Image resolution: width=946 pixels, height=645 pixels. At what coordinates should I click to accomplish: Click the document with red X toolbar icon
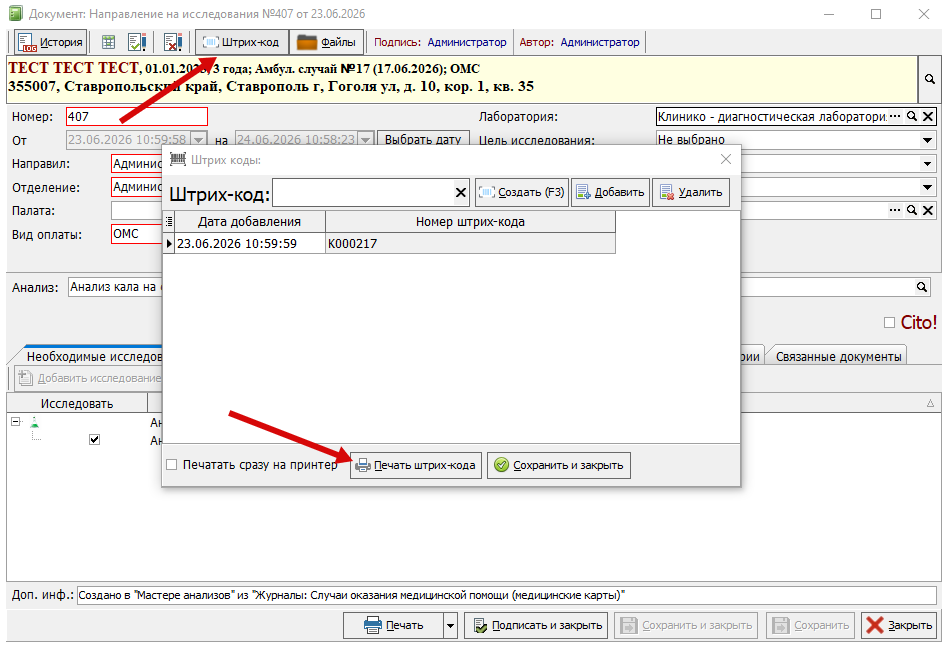[173, 42]
